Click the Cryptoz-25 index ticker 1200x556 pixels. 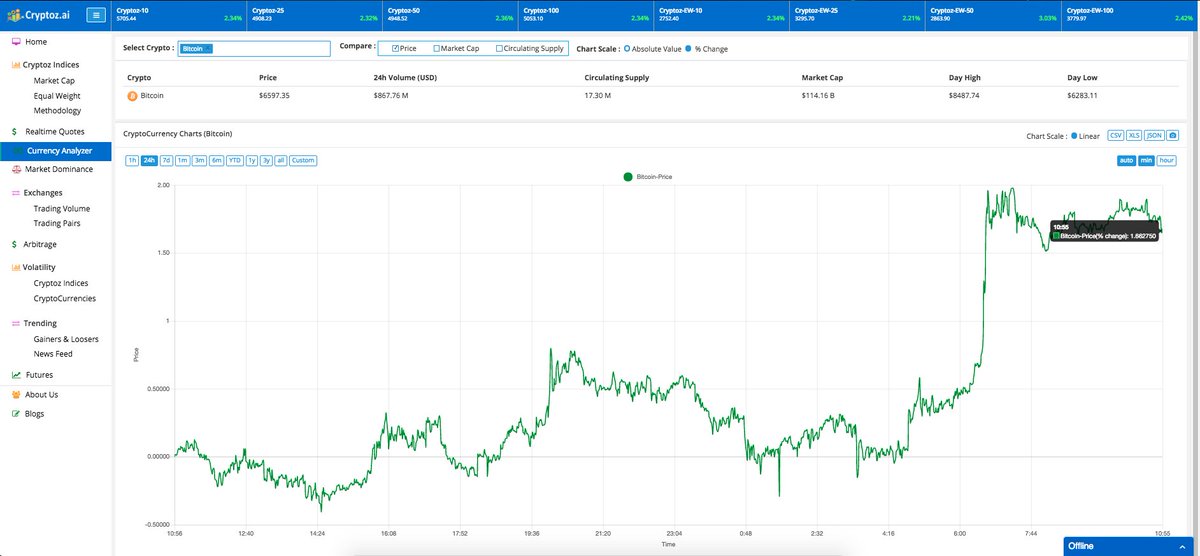315,14
